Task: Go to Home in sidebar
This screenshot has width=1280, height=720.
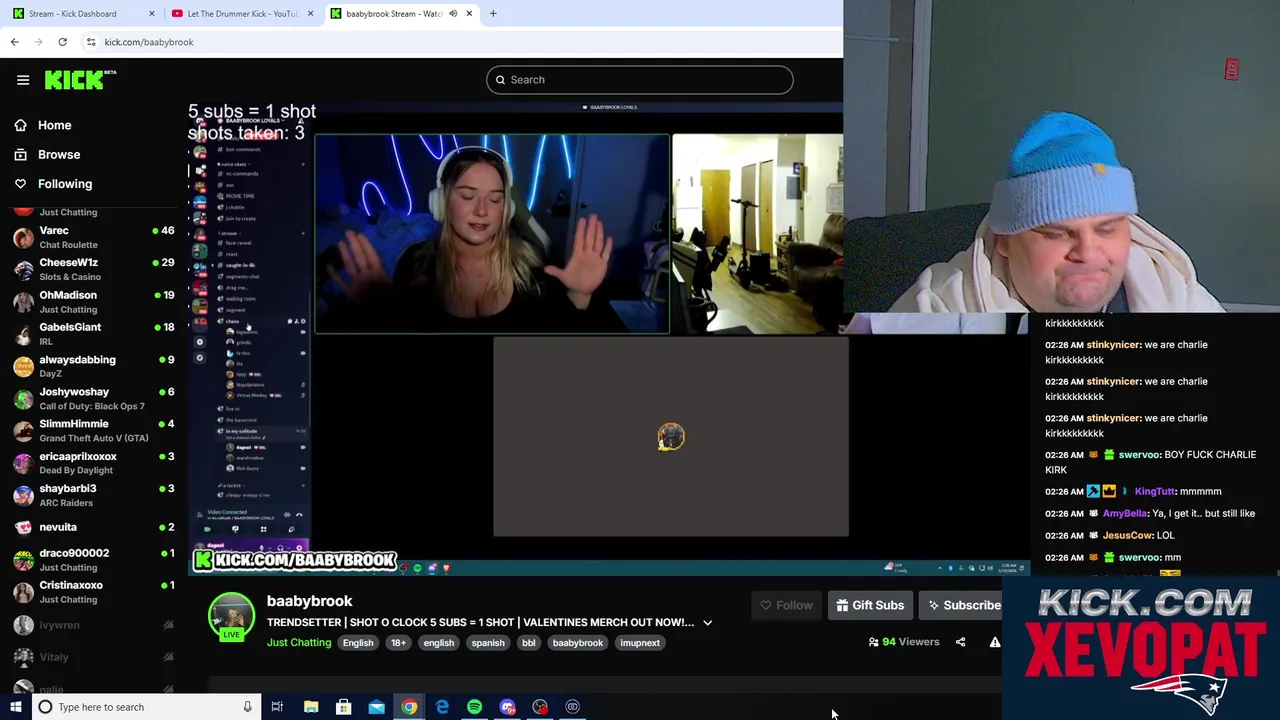Action: point(54,125)
